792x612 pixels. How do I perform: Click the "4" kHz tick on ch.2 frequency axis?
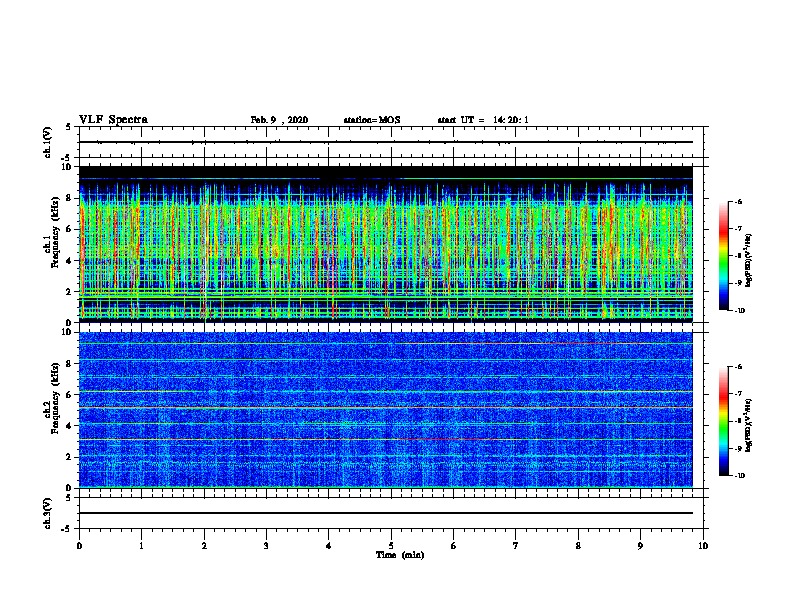[69, 426]
